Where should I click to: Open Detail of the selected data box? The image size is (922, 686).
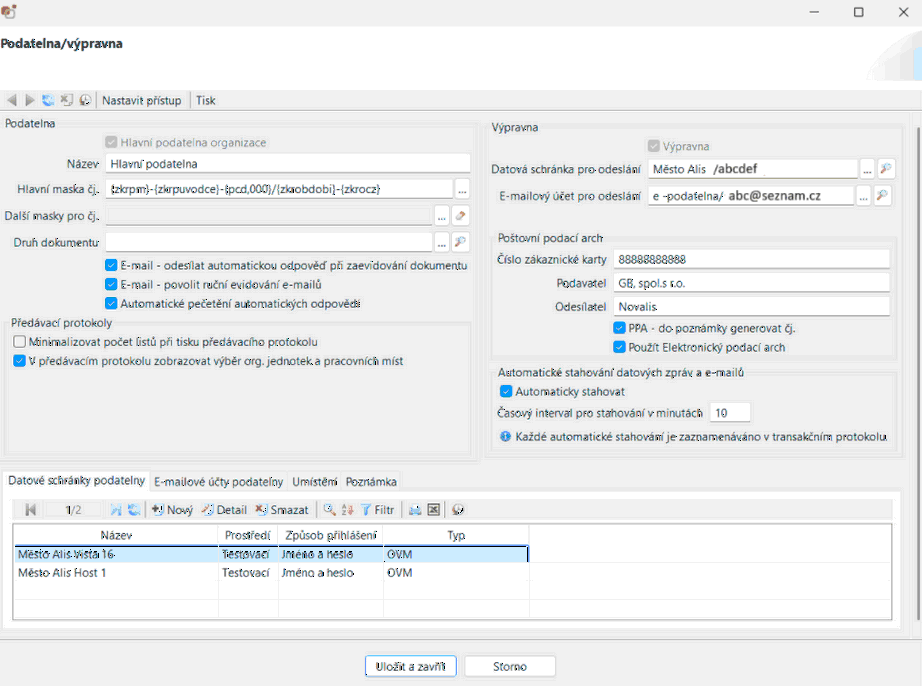pyautogui.click(x=224, y=510)
